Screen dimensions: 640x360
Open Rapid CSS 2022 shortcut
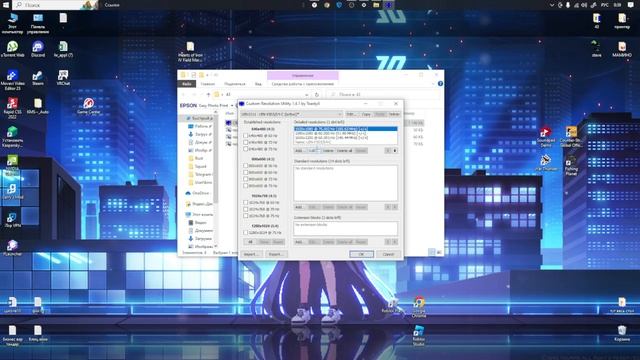point(12,108)
